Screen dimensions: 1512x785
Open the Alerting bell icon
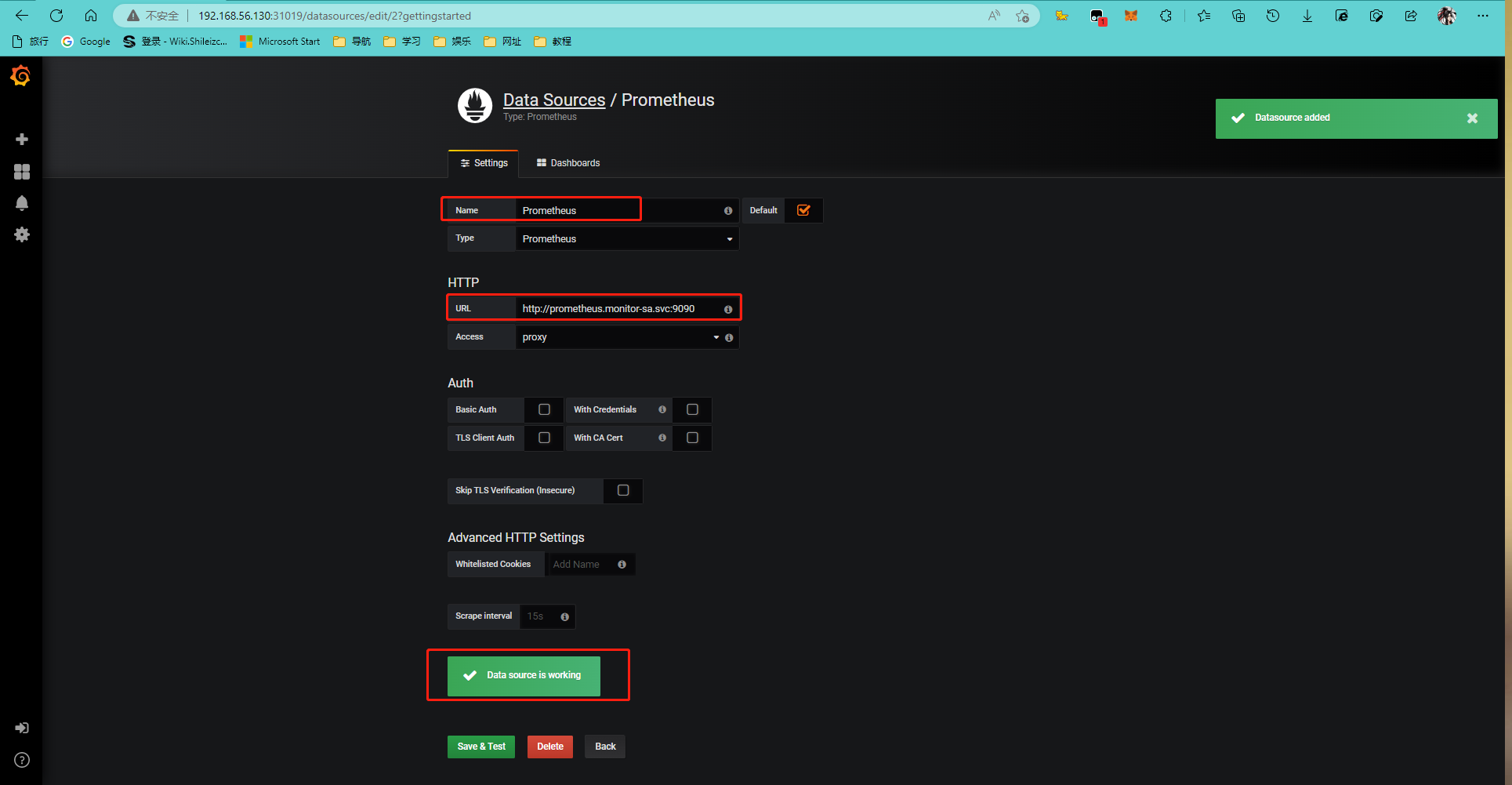click(x=22, y=203)
